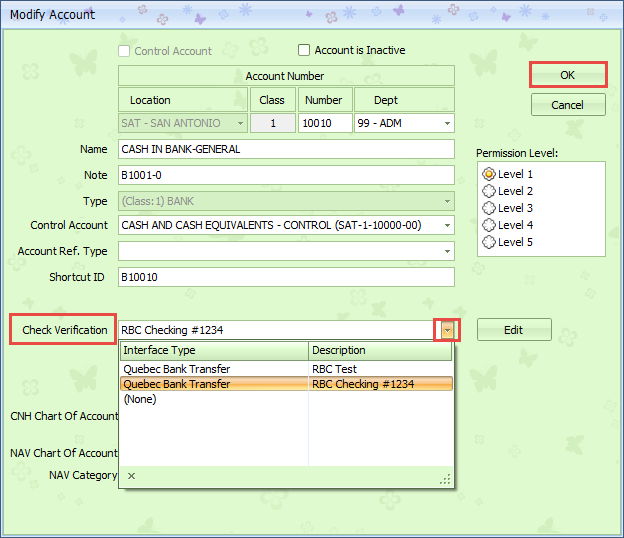
Task: Choose RBC Checking #1234 list entry
Action: pos(286,384)
